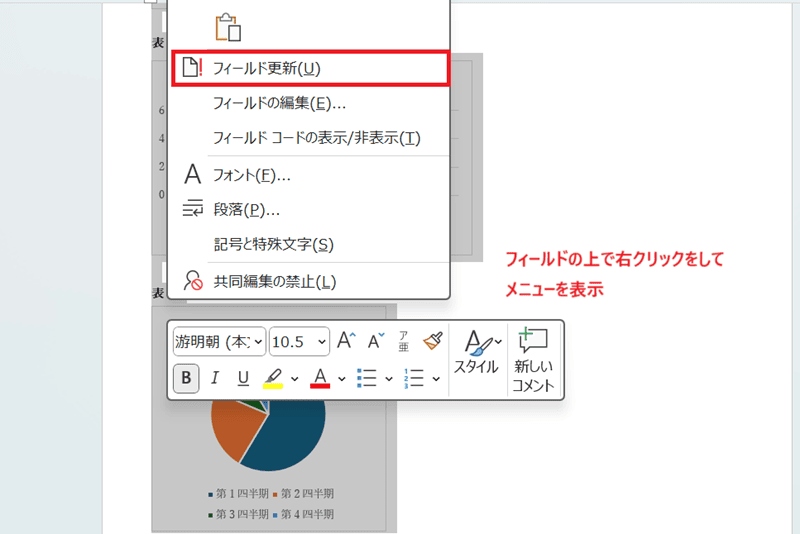Open フォント(F)... dialog entry
This screenshot has width=800, height=534.
tap(309, 175)
